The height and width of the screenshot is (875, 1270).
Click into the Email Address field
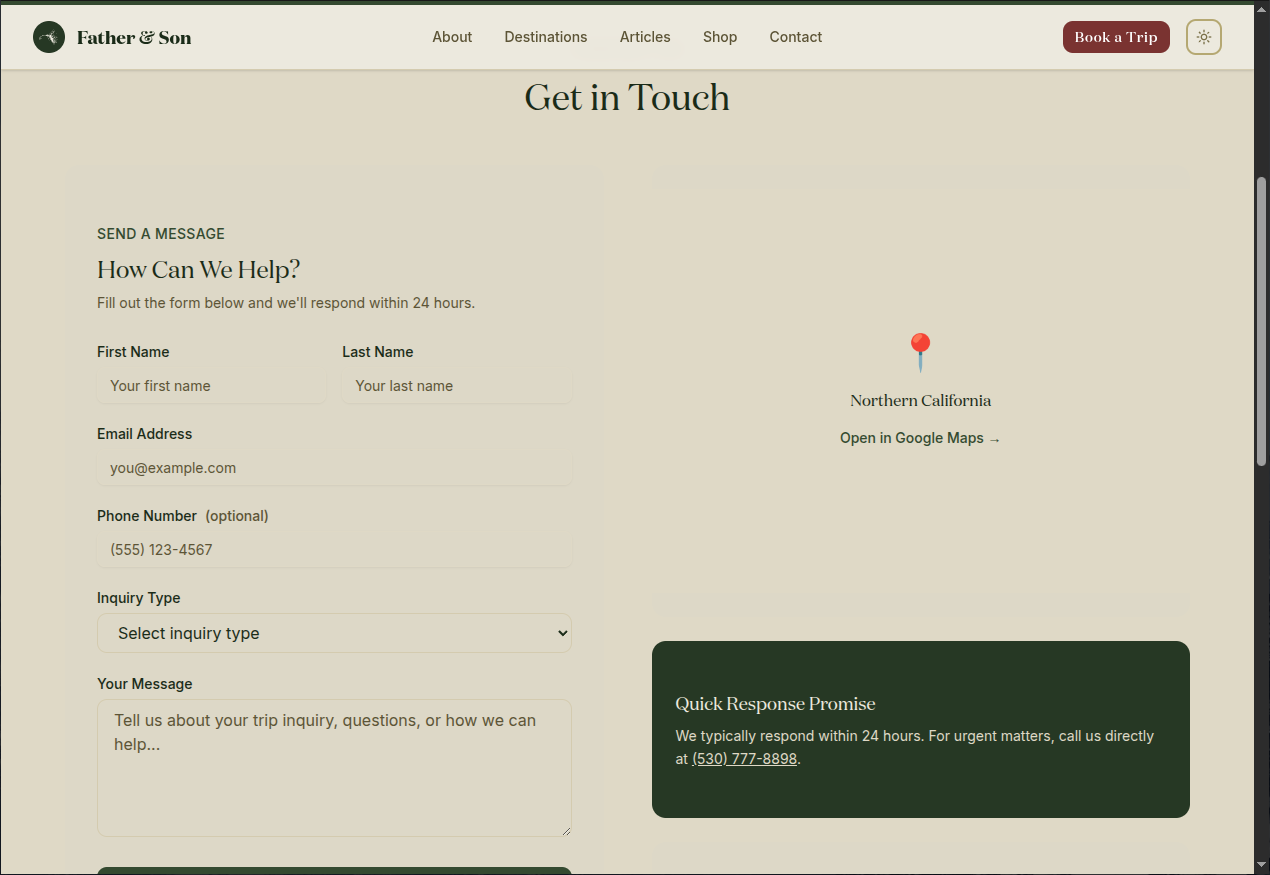(x=334, y=468)
